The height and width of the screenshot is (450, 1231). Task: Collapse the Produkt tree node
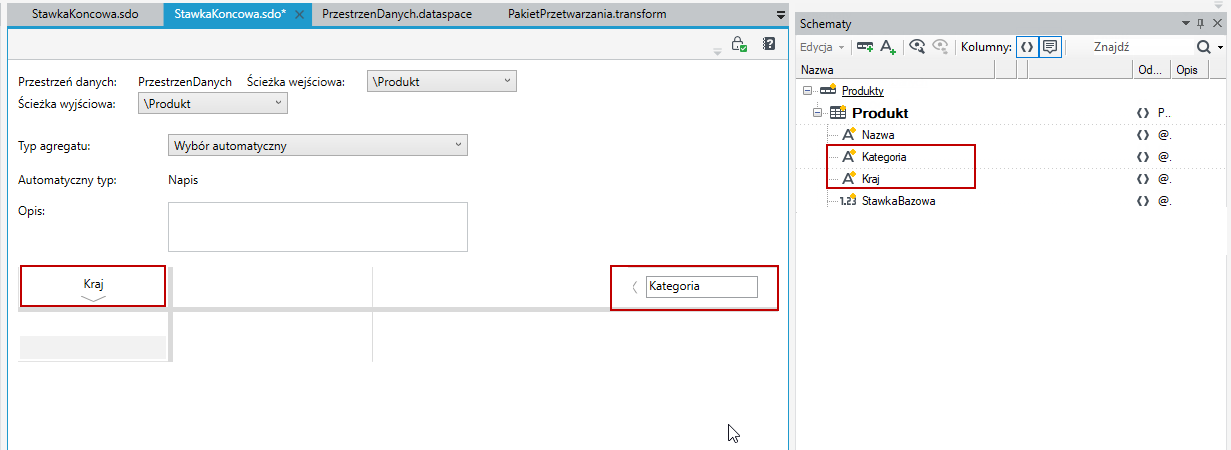pyautogui.click(x=818, y=113)
